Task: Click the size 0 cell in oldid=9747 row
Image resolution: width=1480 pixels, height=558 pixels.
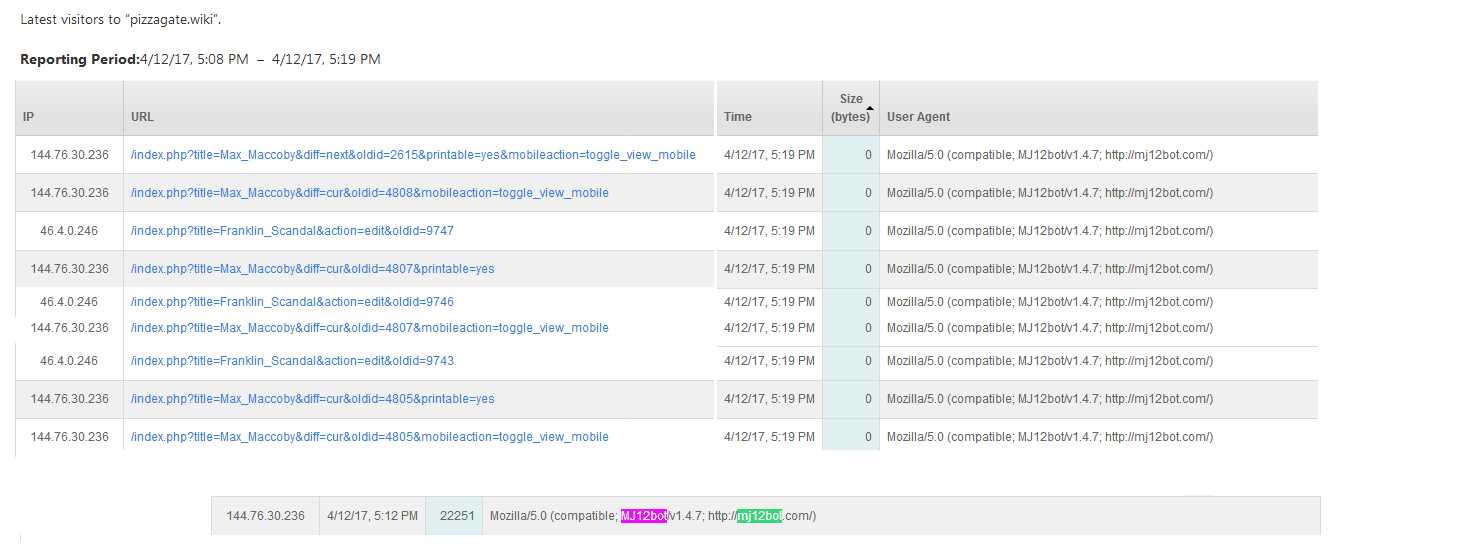Action: coord(851,231)
